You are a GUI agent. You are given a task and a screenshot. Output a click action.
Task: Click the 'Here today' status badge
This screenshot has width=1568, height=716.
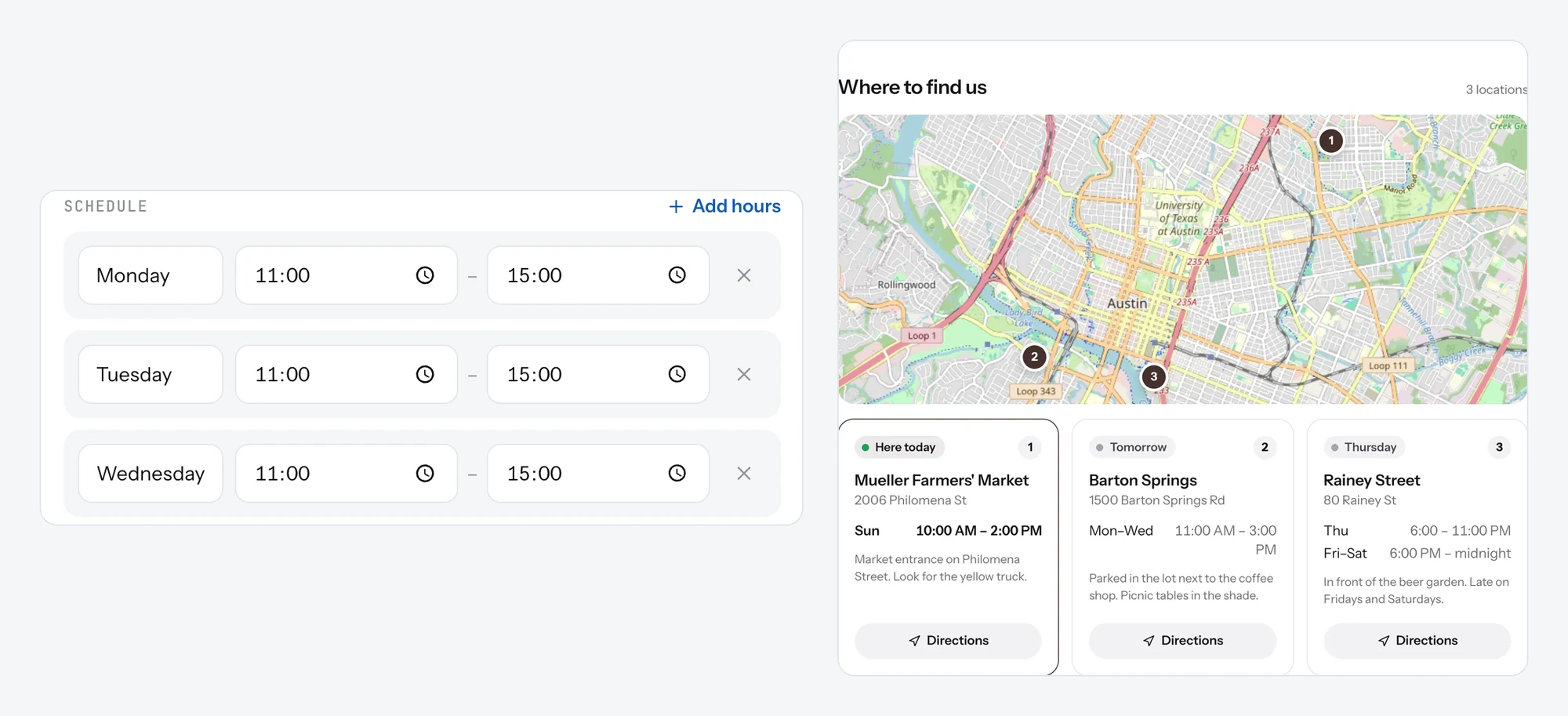[x=899, y=447]
